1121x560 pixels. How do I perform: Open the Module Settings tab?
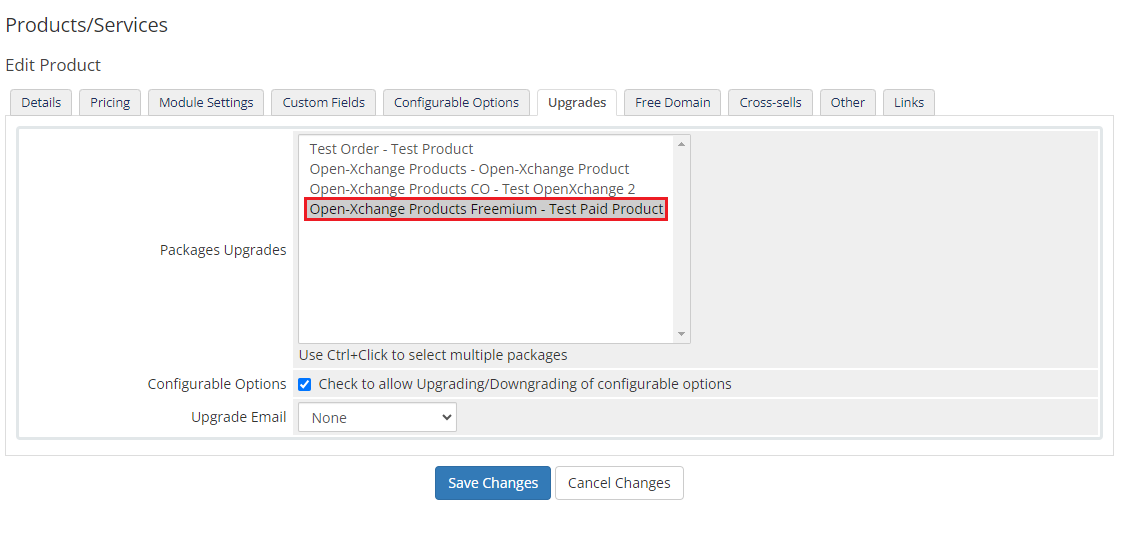tap(206, 102)
